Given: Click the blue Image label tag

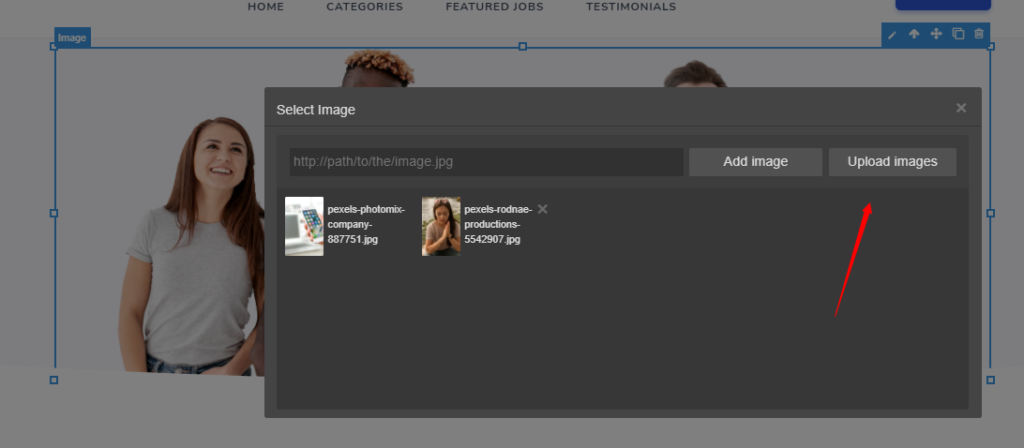Looking at the screenshot, I should 72,38.
